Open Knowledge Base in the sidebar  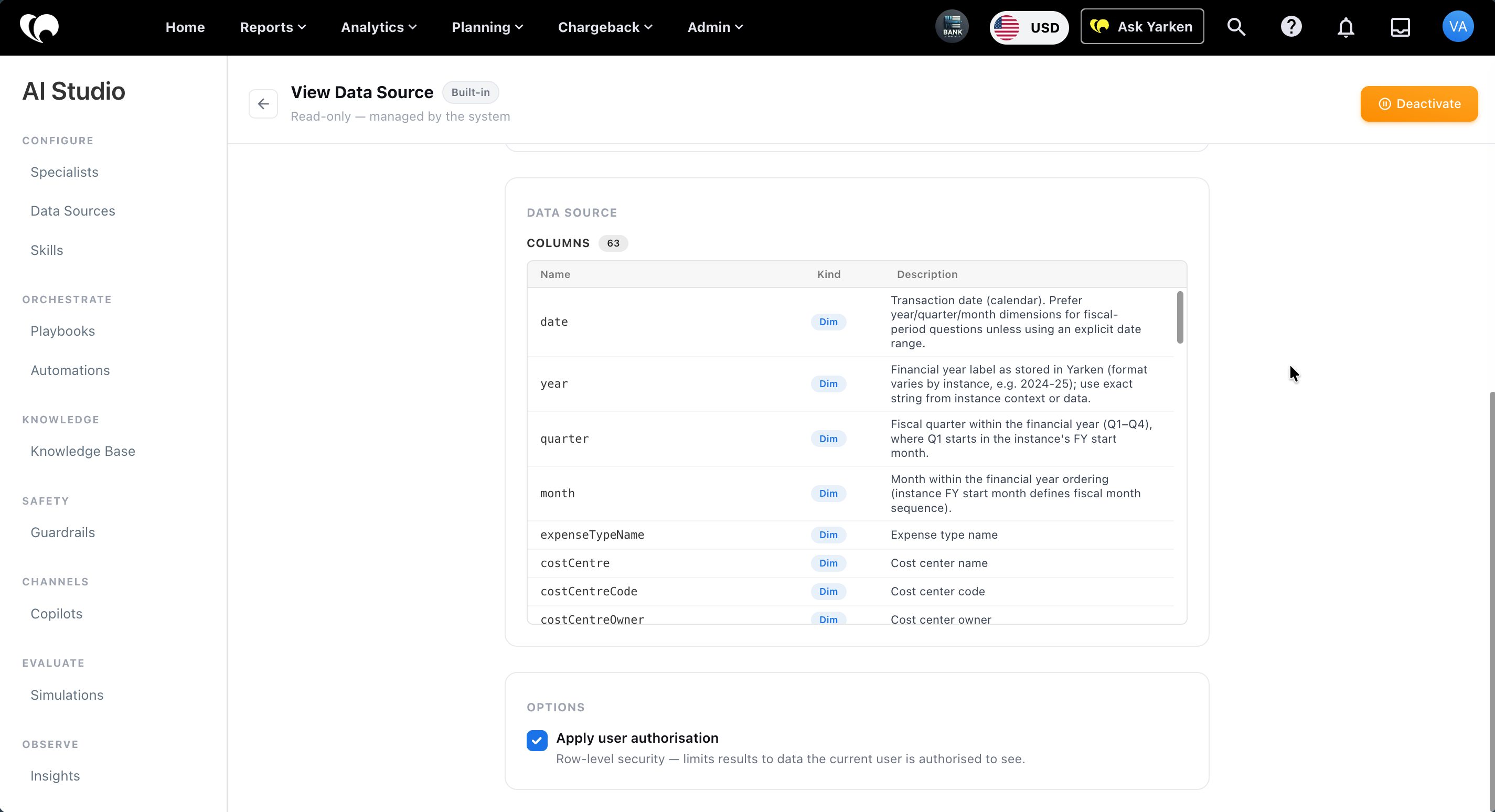(x=83, y=451)
